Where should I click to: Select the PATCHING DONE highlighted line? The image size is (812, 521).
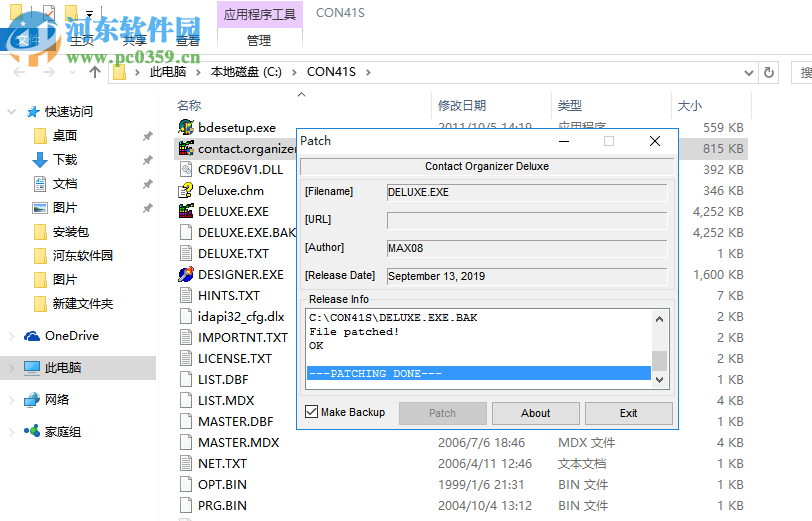479,373
